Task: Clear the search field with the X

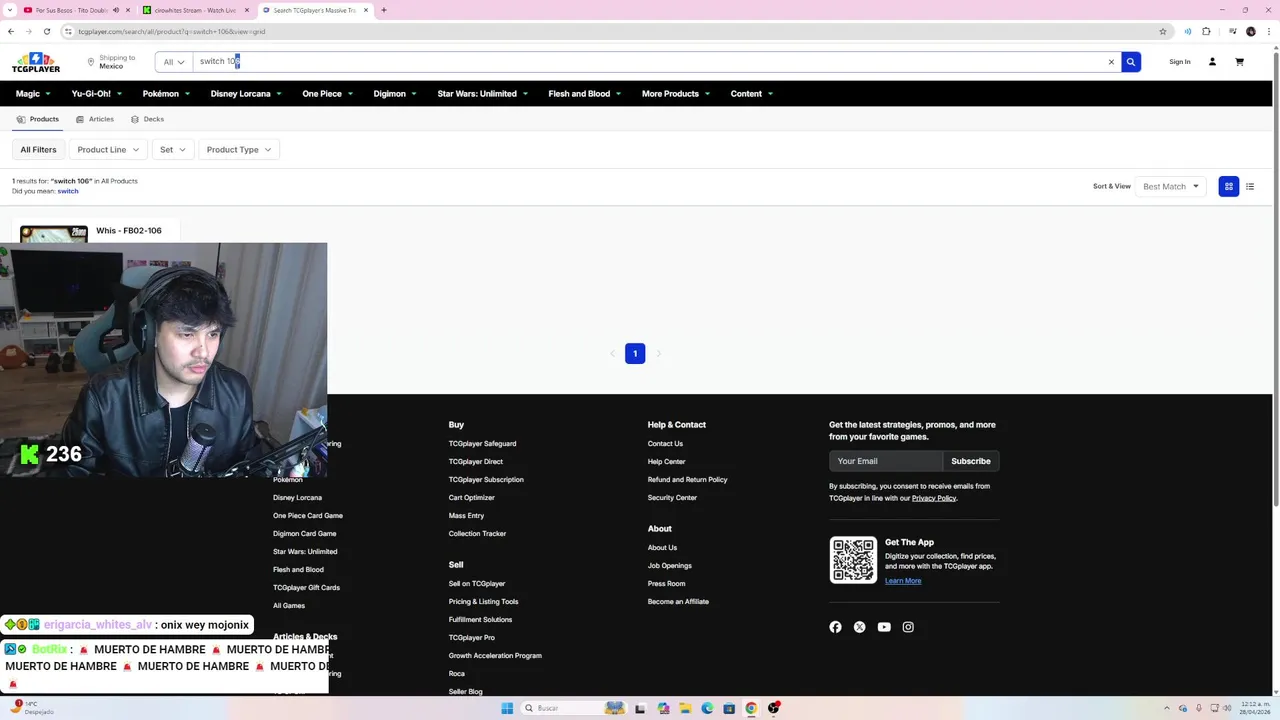Action: (1111, 62)
